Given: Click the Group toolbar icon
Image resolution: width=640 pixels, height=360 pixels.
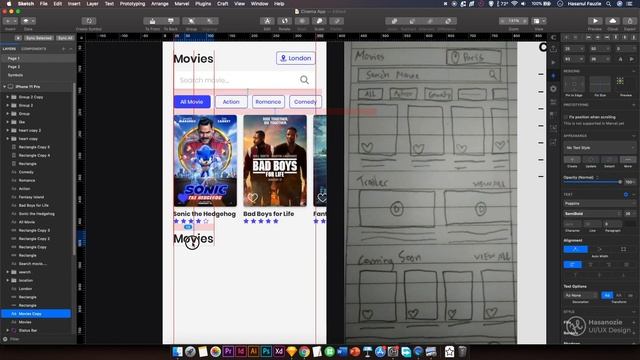Looking at the screenshot, I should (x=191, y=21).
